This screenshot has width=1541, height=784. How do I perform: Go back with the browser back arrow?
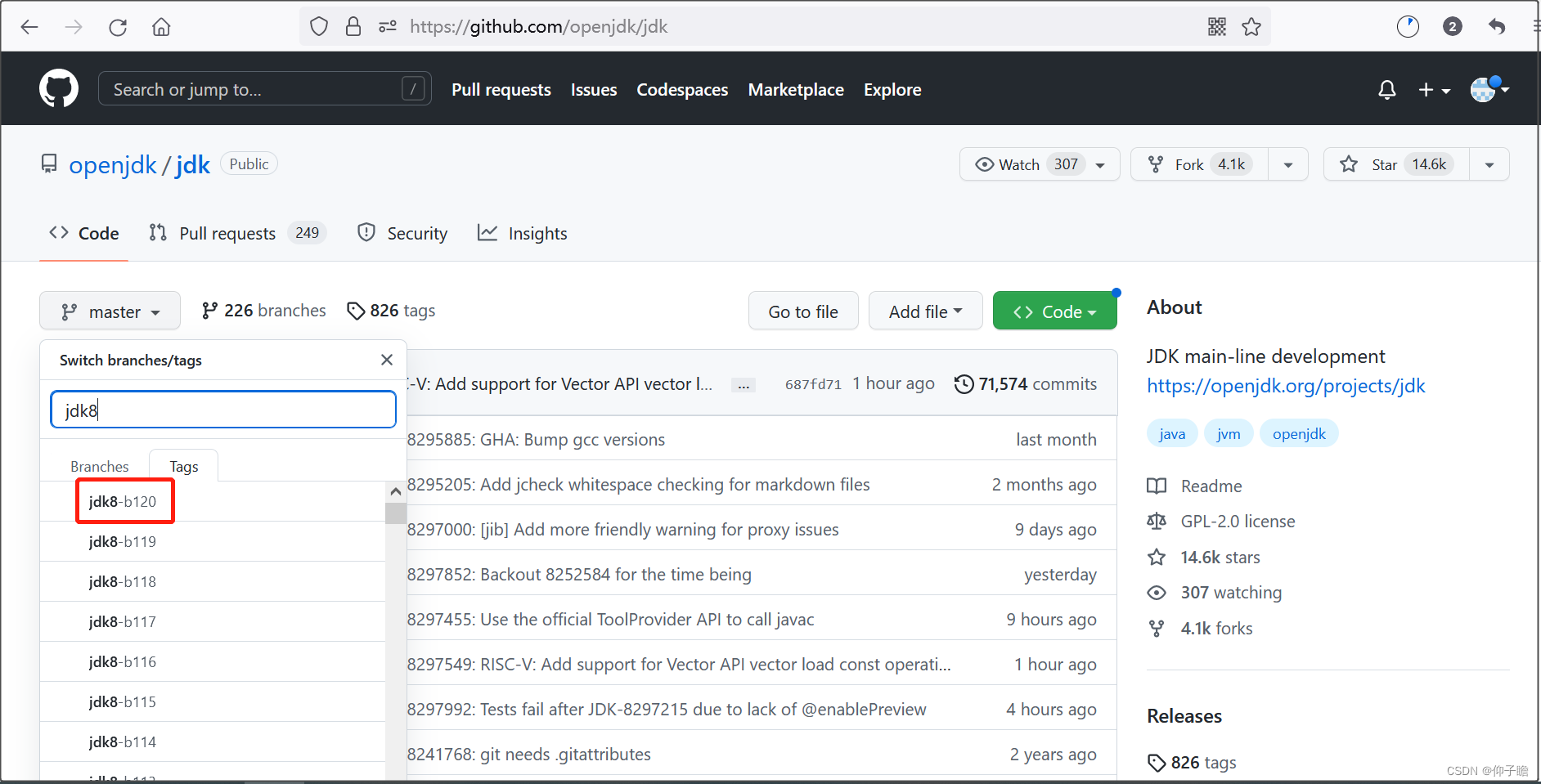tap(29, 27)
